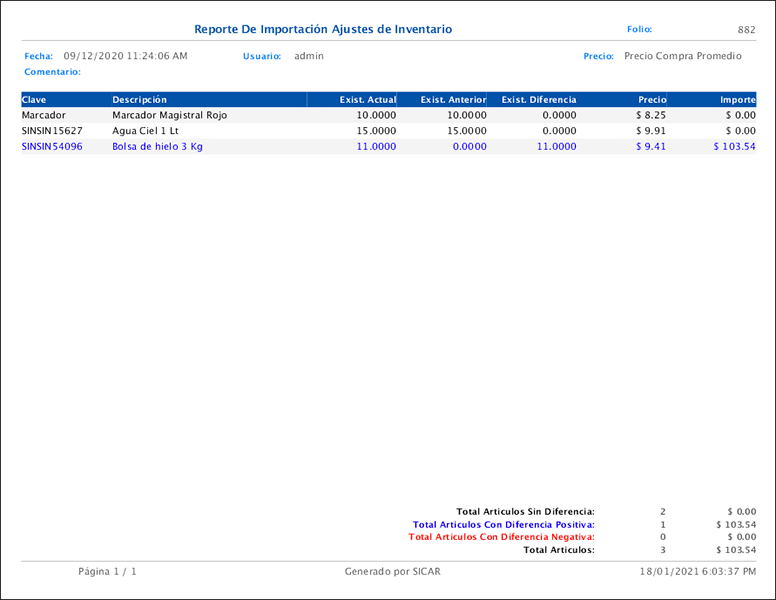Select the Fecha value 09/12/2020 11:24:06 AM
776x600 pixels.
pyautogui.click(x=125, y=57)
